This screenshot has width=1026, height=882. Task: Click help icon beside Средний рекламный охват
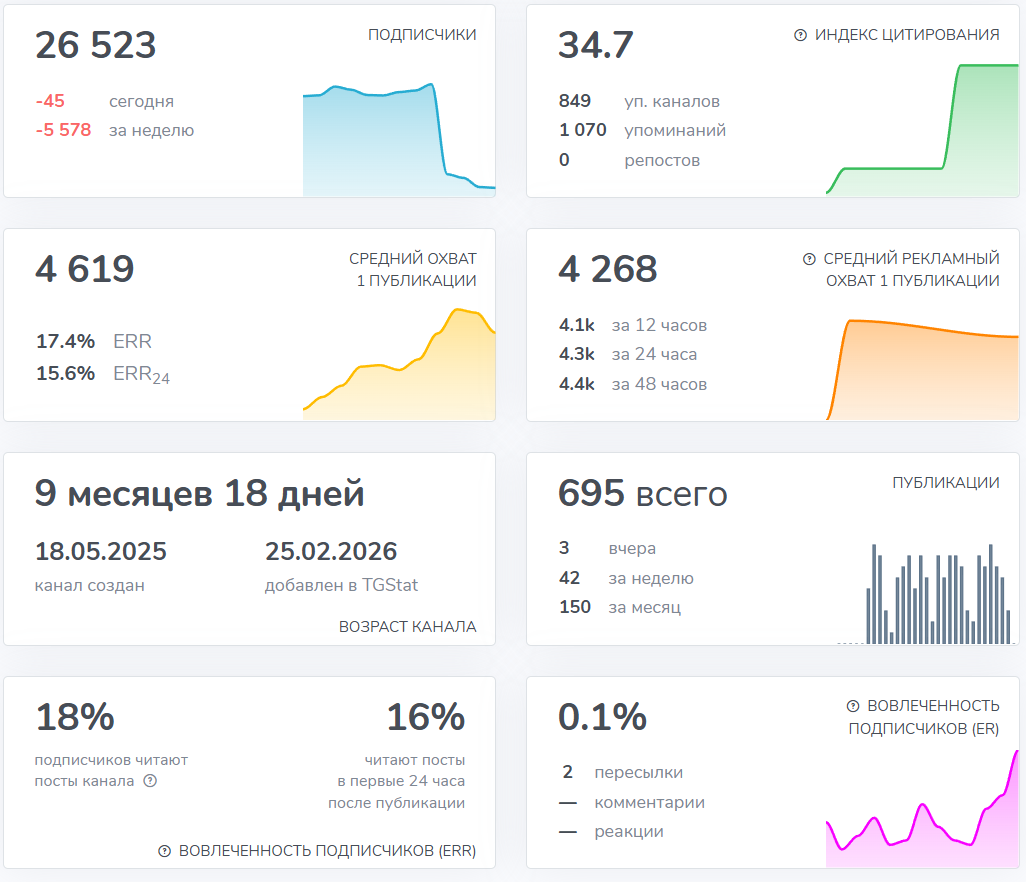pyautogui.click(x=809, y=259)
